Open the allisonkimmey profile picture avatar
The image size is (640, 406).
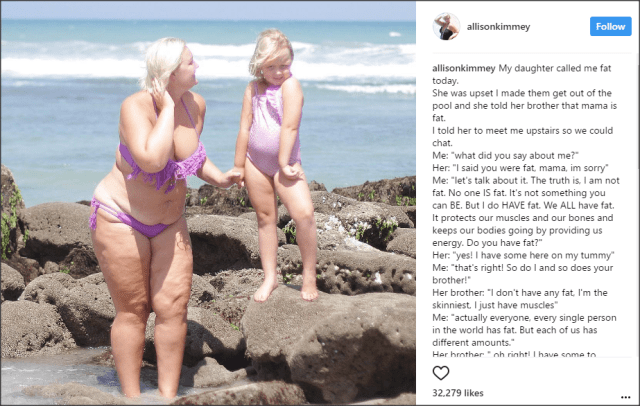[446, 27]
